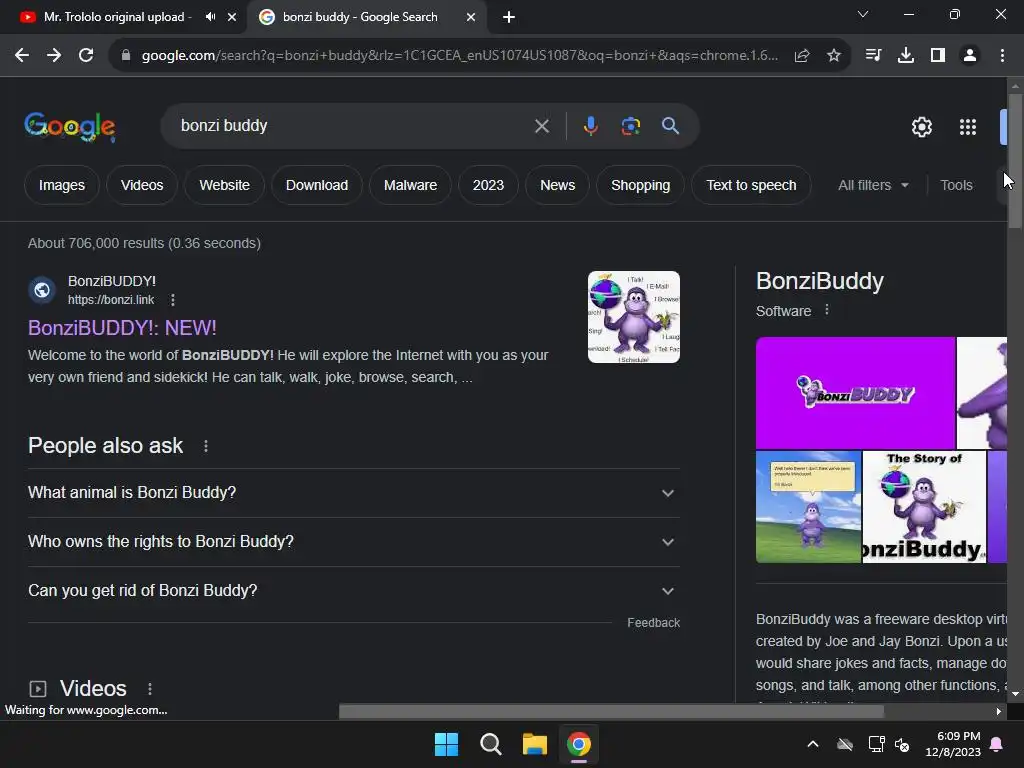Image resolution: width=1024 pixels, height=768 pixels.
Task: Open search Tools
Action: (x=956, y=185)
